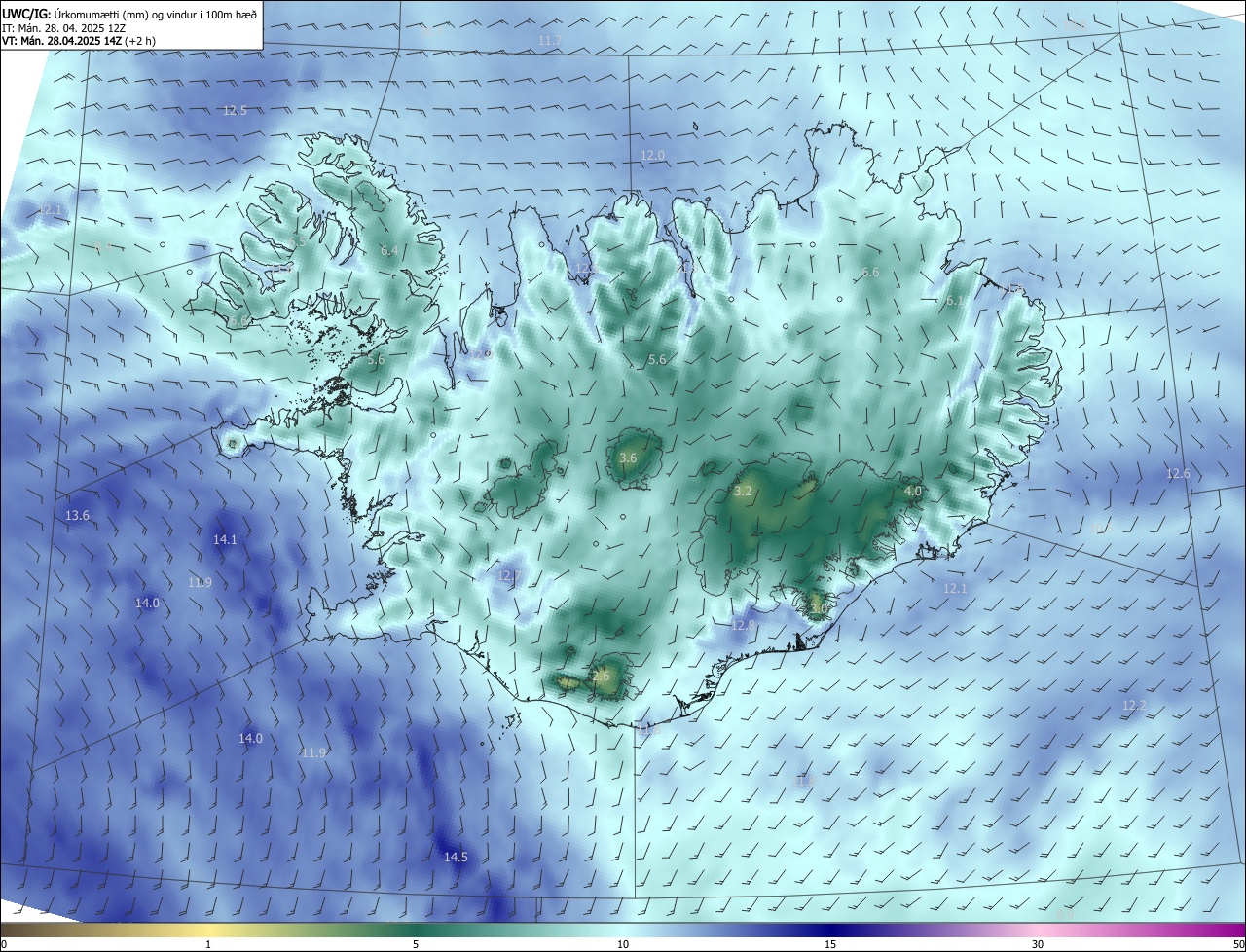Click the 12.2 value label over the sea

[x=1134, y=705]
